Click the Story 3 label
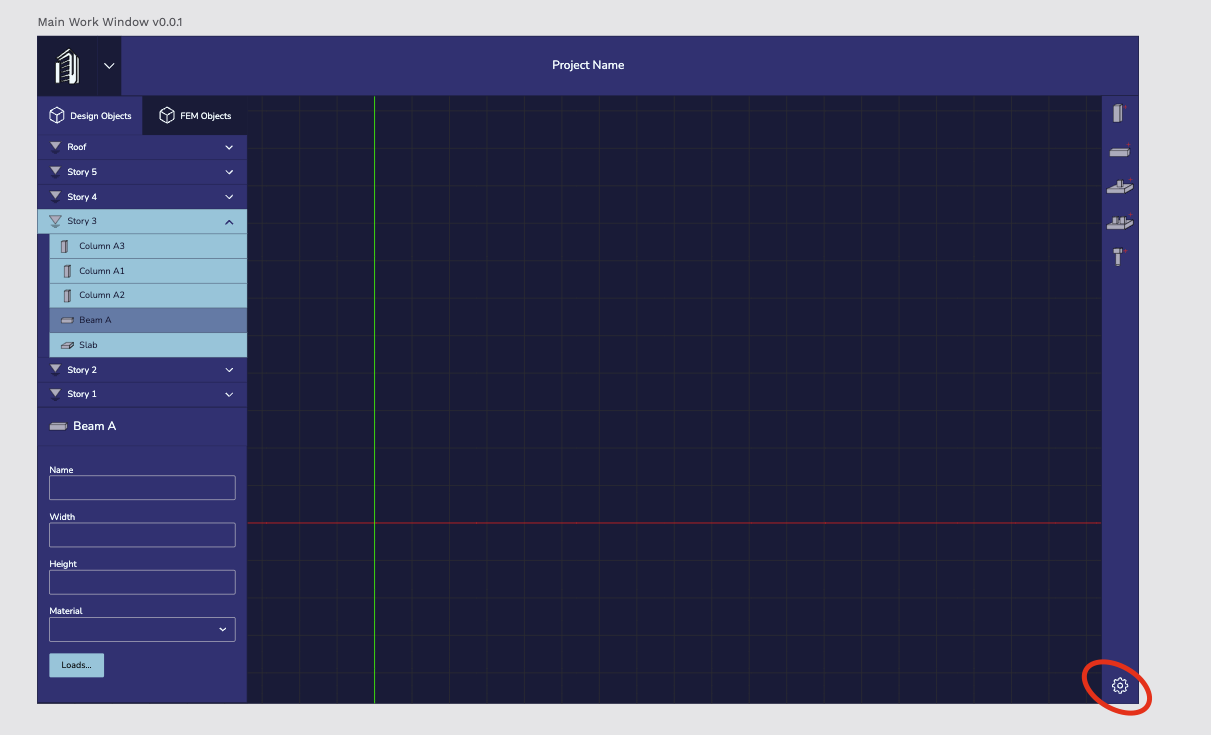Viewport: 1211px width, 735px height. [82, 221]
